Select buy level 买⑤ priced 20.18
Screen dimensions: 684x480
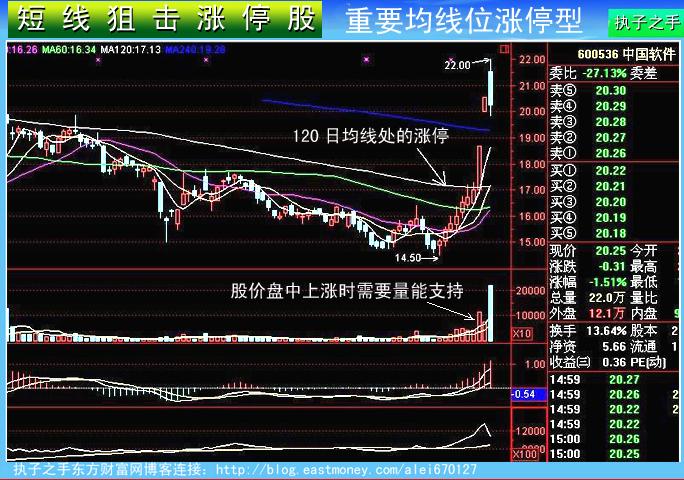click(588, 233)
